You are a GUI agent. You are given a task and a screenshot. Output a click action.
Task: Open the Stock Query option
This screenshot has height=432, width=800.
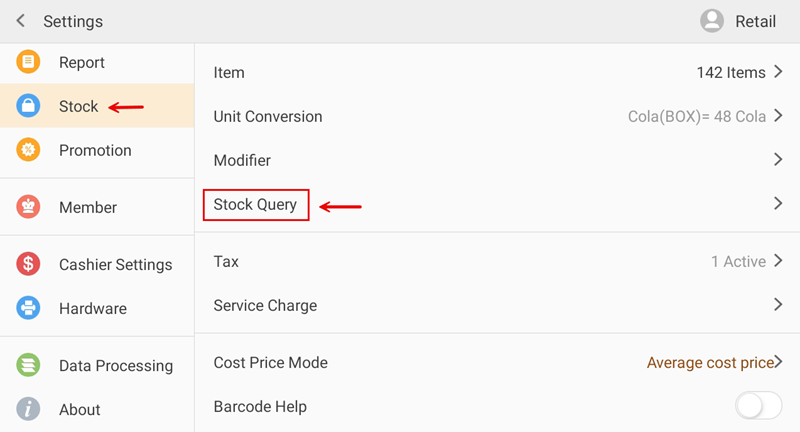[x=256, y=205]
